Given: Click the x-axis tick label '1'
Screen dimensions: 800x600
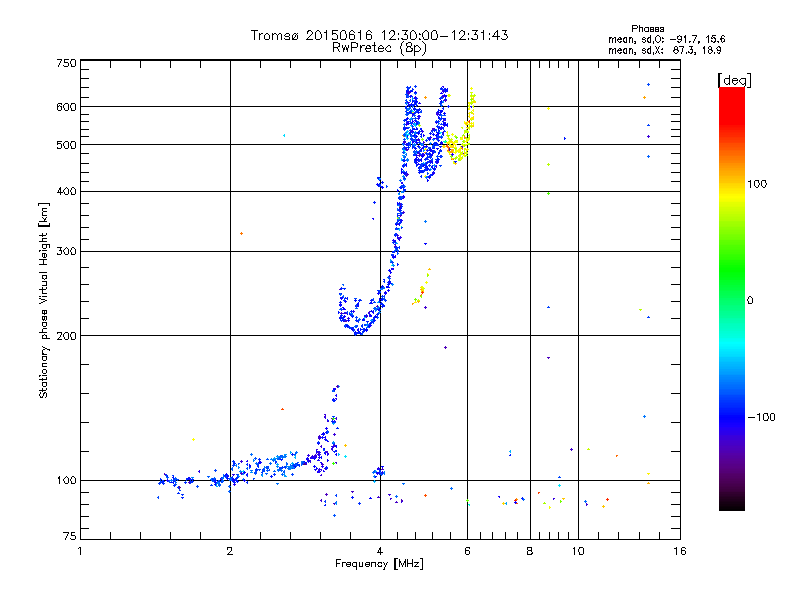Looking at the screenshot, I should pyautogui.click(x=80, y=551).
